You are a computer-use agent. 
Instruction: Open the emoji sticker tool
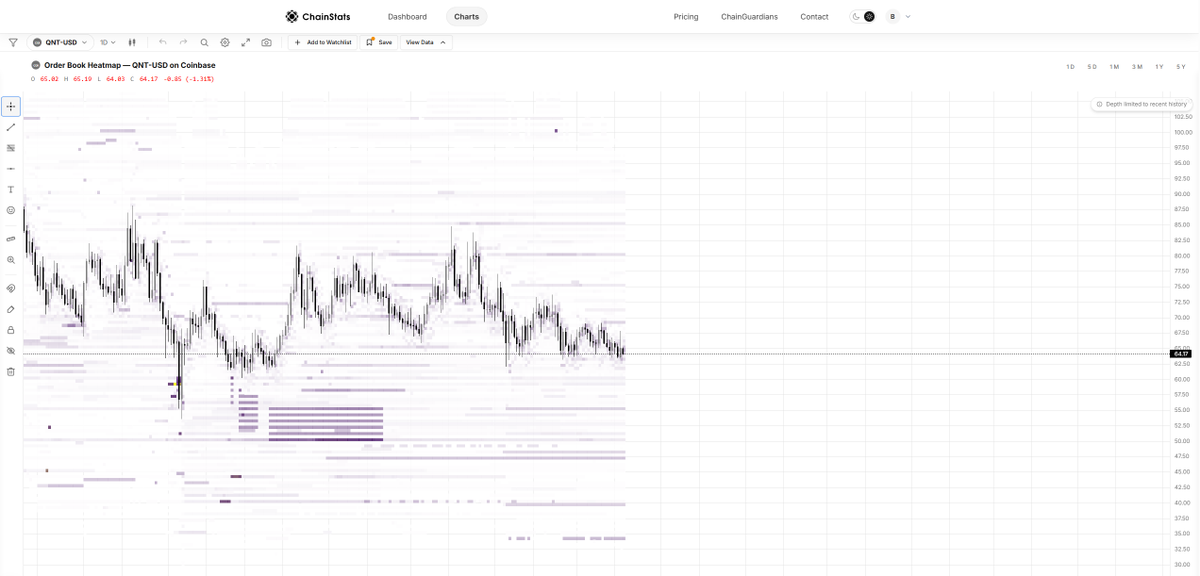(11, 210)
